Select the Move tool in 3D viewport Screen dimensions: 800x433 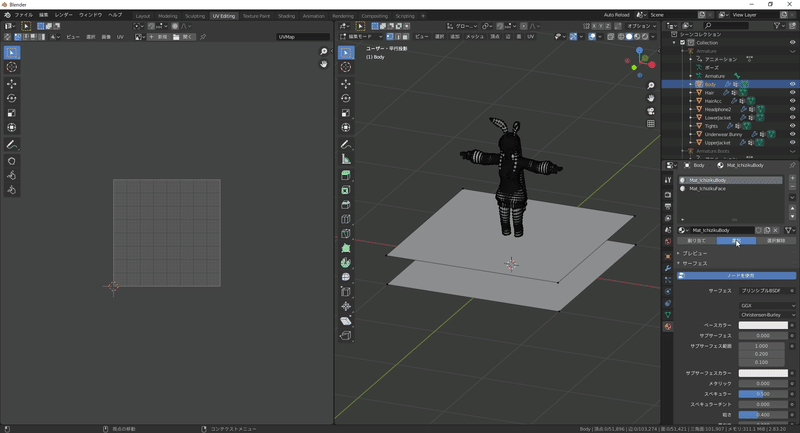(346, 84)
